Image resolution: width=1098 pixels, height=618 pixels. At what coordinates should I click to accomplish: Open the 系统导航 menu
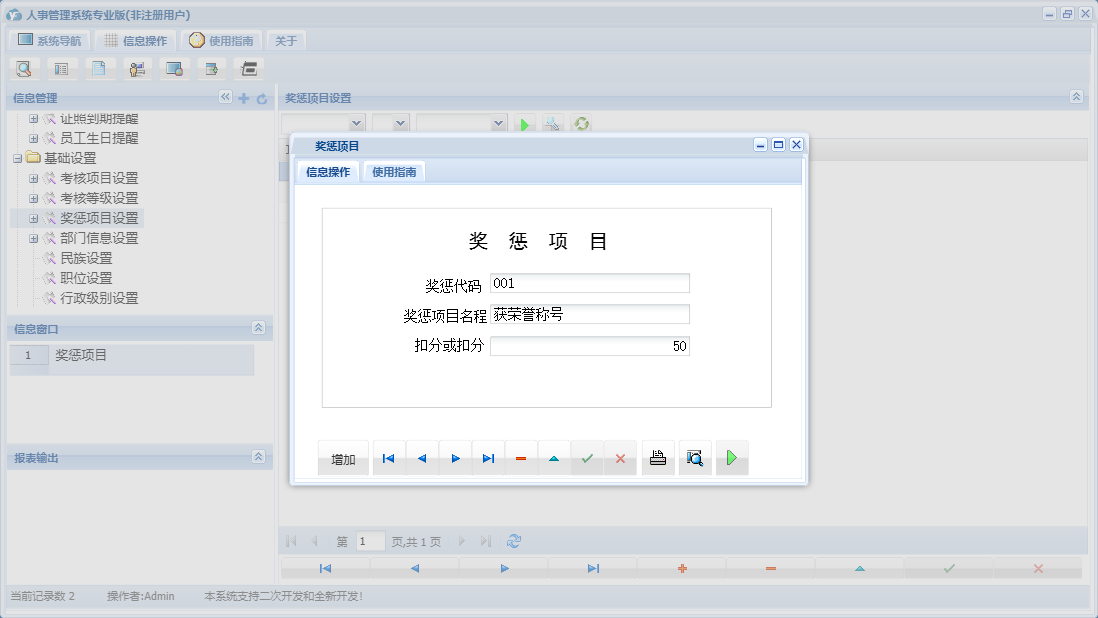(49, 40)
